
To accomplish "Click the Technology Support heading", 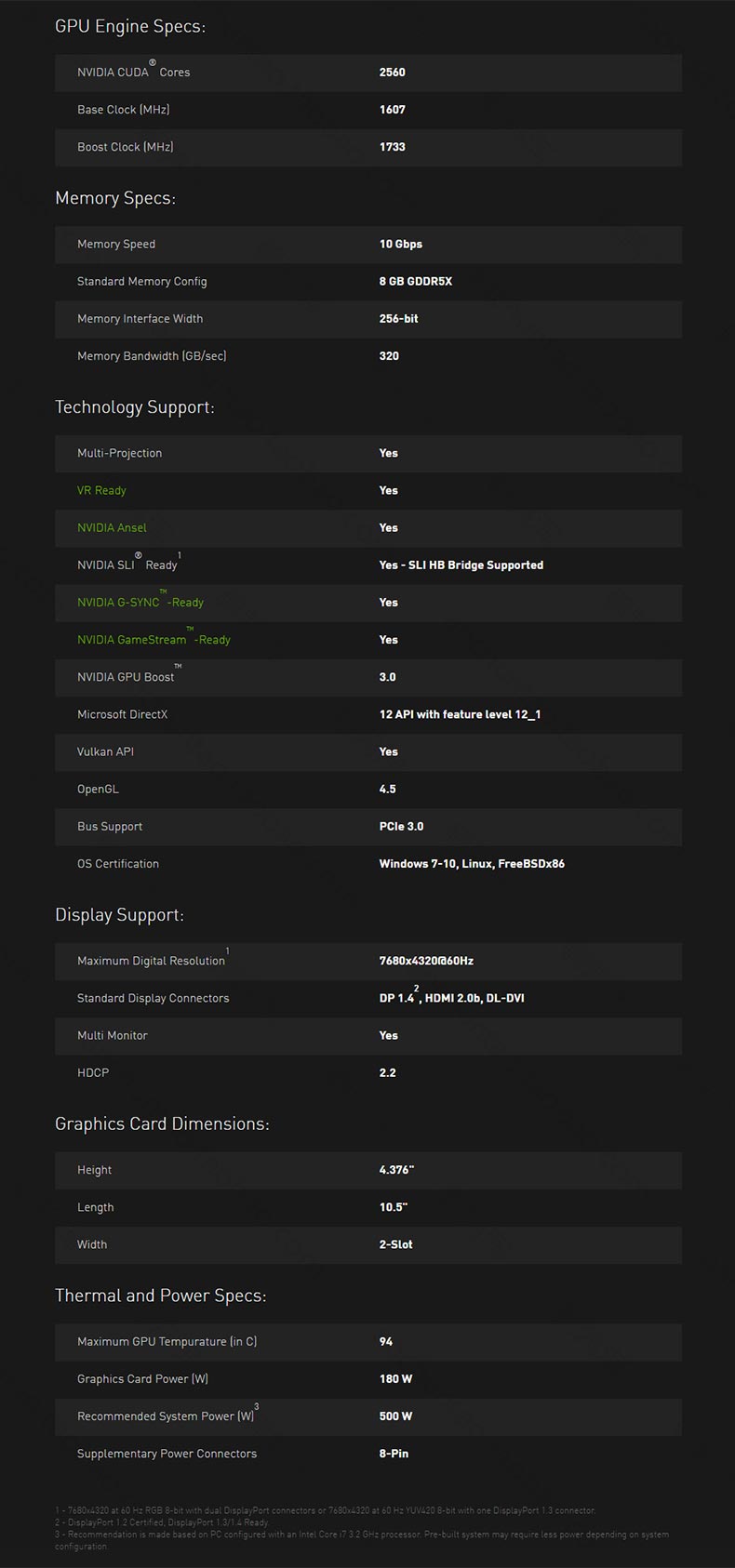I will pyautogui.click(x=135, y=407).
